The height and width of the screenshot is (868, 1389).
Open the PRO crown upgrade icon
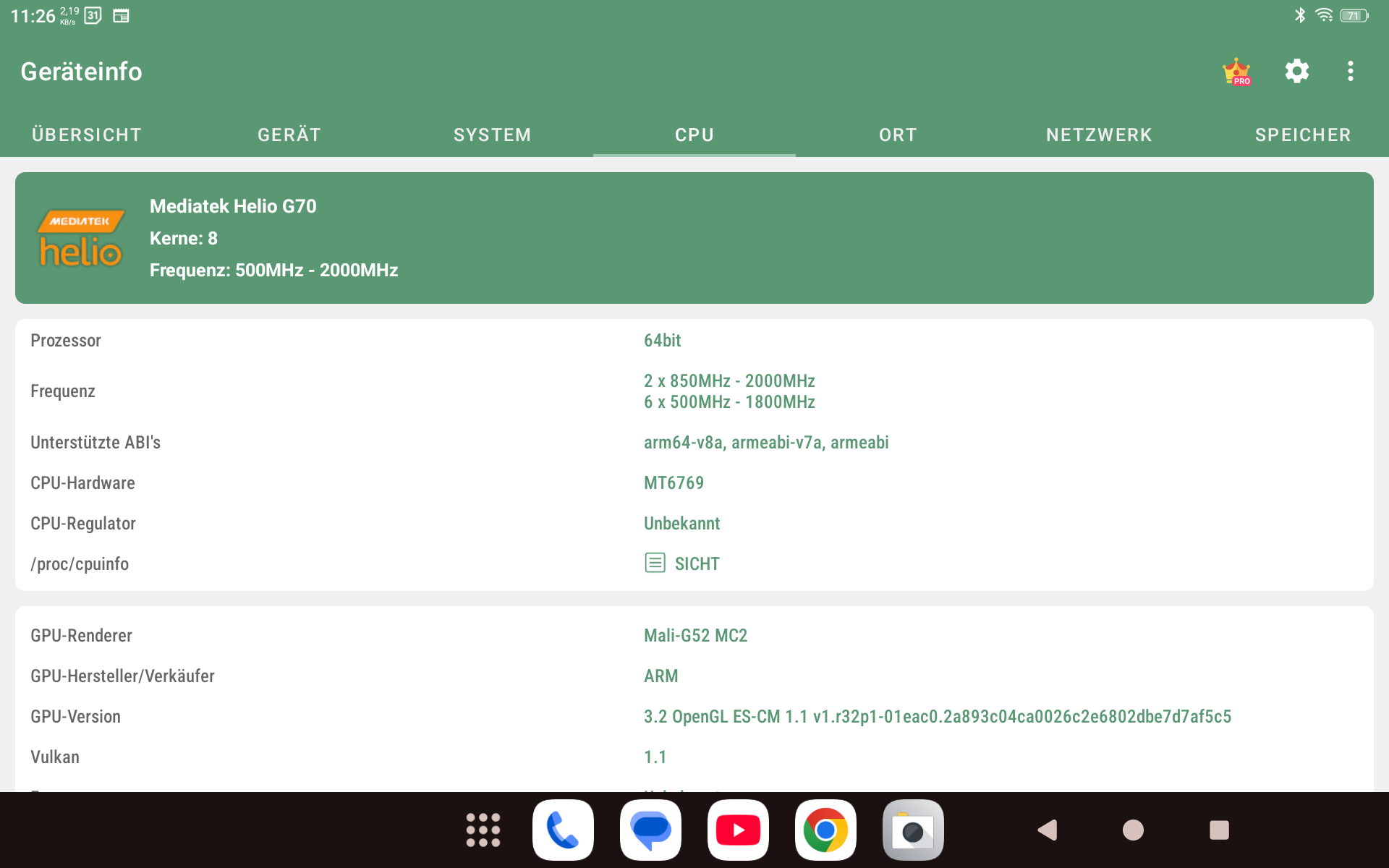click(1236, 72)
